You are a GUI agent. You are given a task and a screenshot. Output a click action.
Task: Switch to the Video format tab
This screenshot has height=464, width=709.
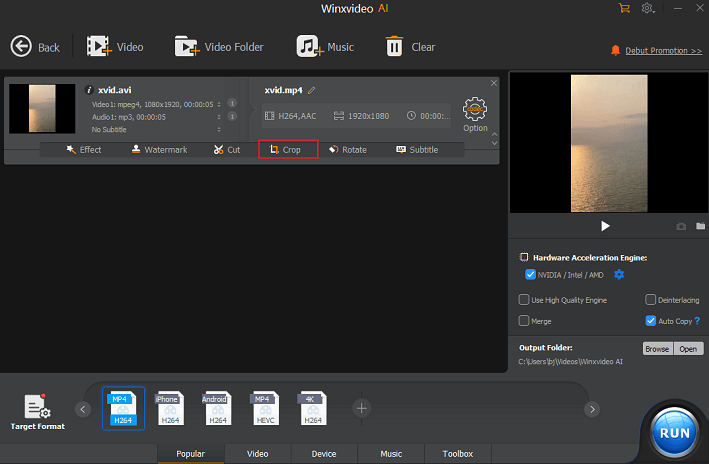pyautogui.click(x=257, y=454)
